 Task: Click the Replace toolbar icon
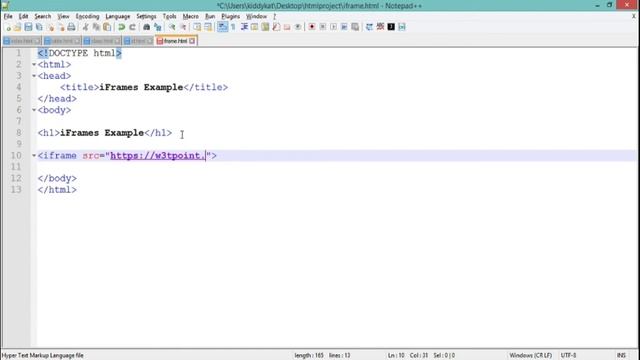(x=158, y=27)
